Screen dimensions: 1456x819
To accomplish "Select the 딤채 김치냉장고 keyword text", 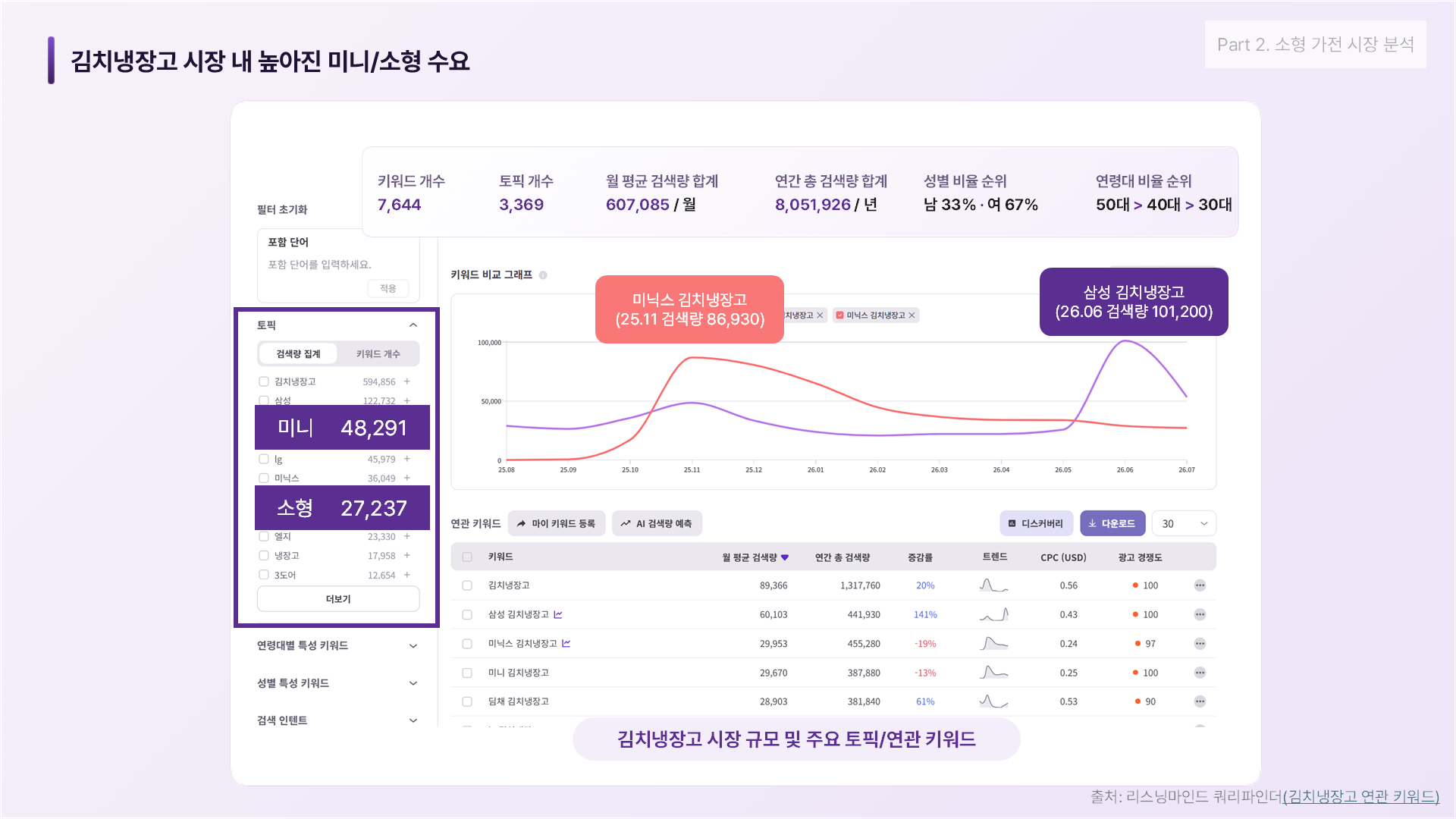I will pos(519,701).
